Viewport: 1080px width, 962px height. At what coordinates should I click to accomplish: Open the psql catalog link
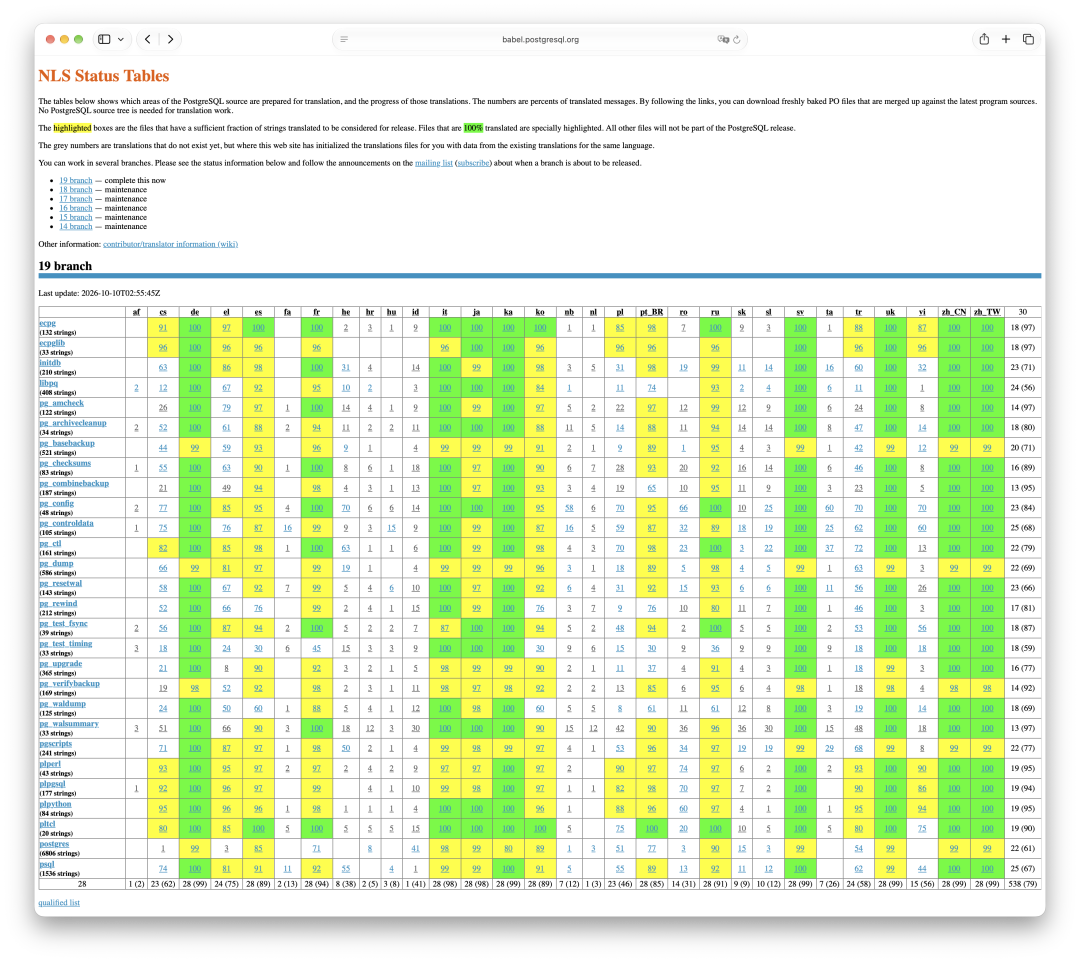pos(47,864)
